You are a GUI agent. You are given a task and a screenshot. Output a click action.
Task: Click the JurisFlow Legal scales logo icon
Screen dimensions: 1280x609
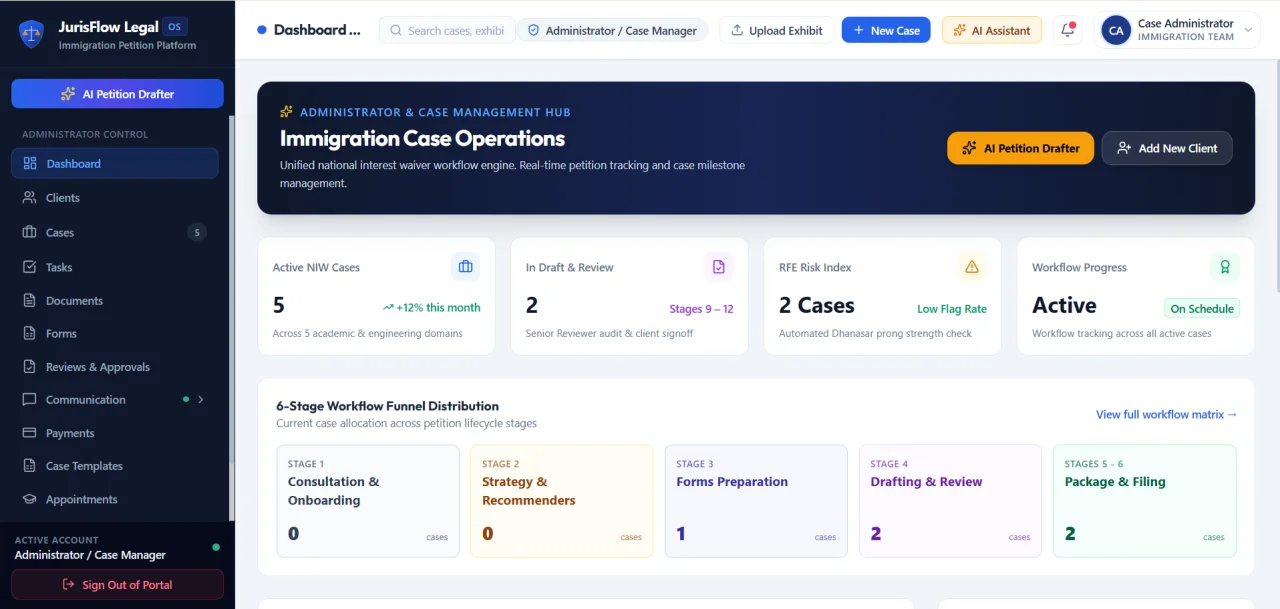tap(31, 35)
